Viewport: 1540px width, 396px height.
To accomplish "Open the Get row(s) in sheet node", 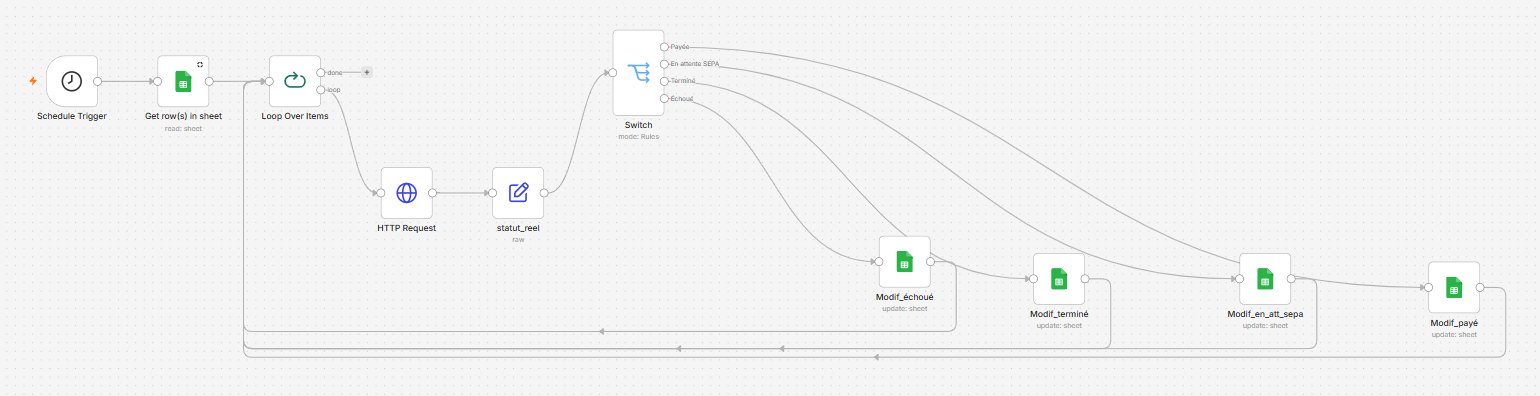I will tap(183, 81).
